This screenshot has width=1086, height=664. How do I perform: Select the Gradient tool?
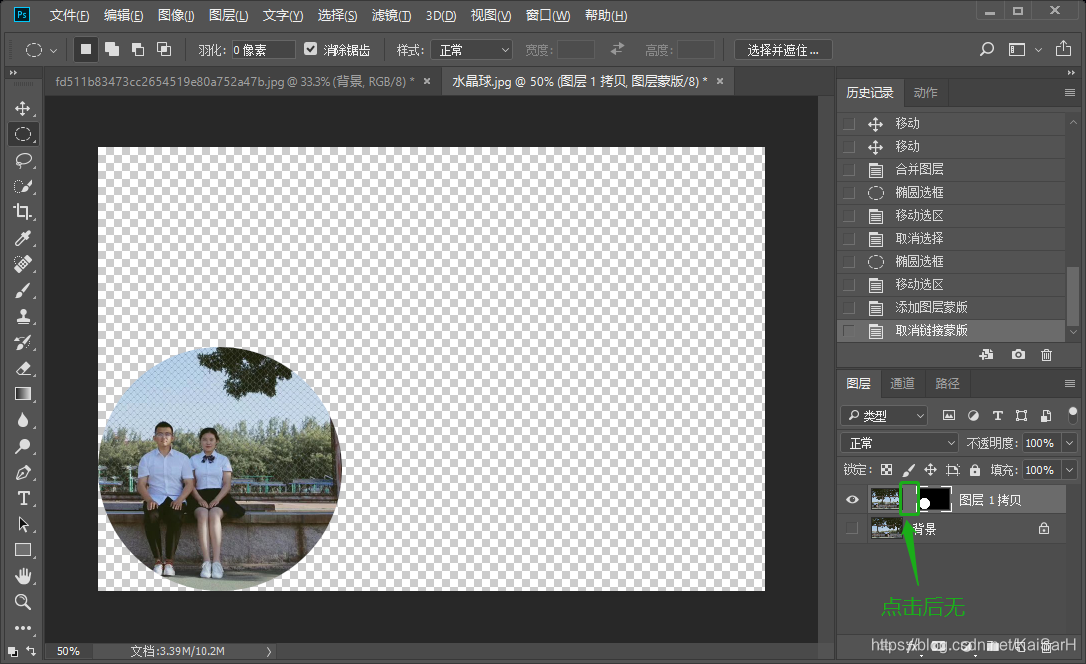[x=23, y=394]
